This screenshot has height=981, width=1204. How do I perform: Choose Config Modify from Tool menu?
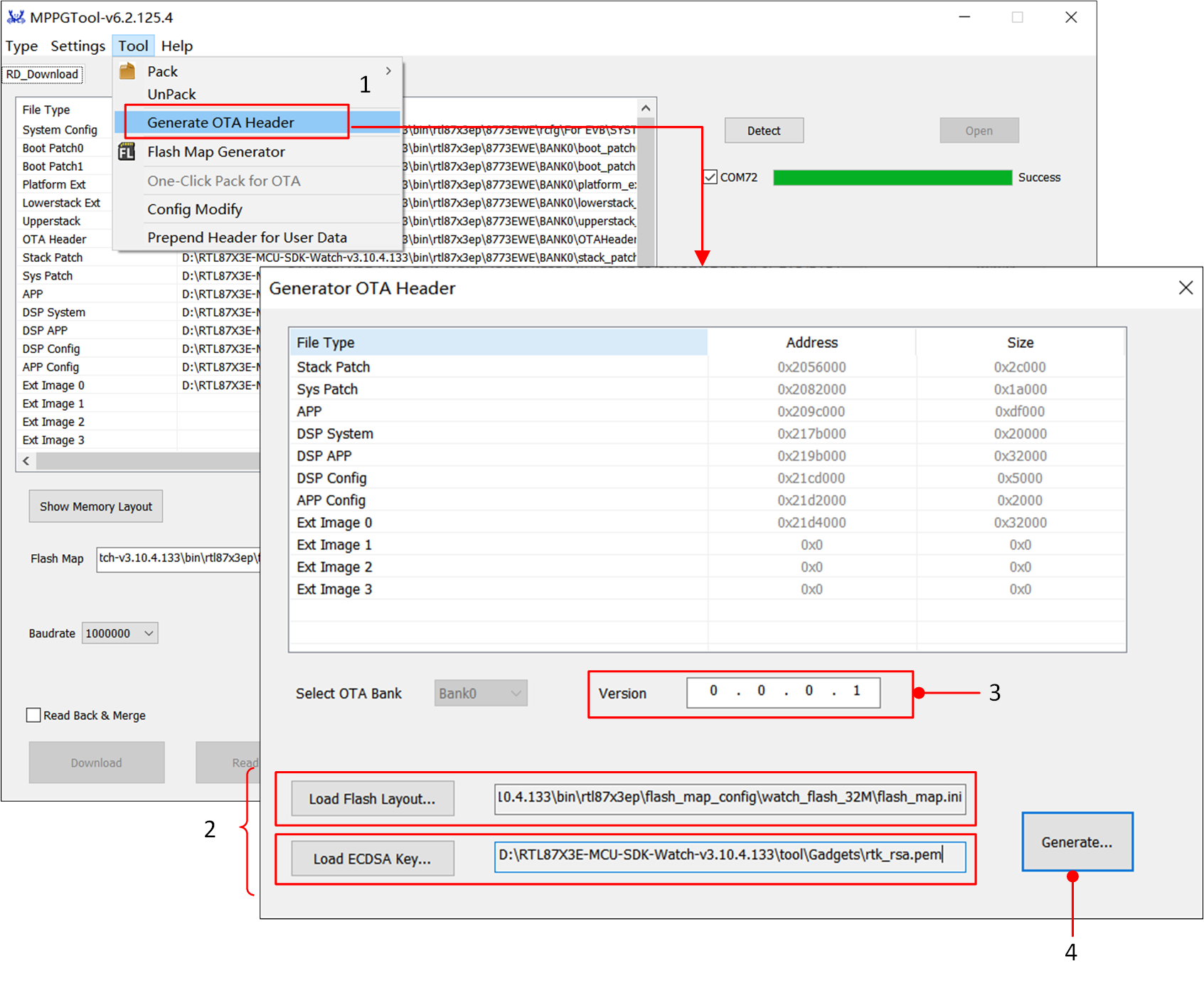point(195,209)
